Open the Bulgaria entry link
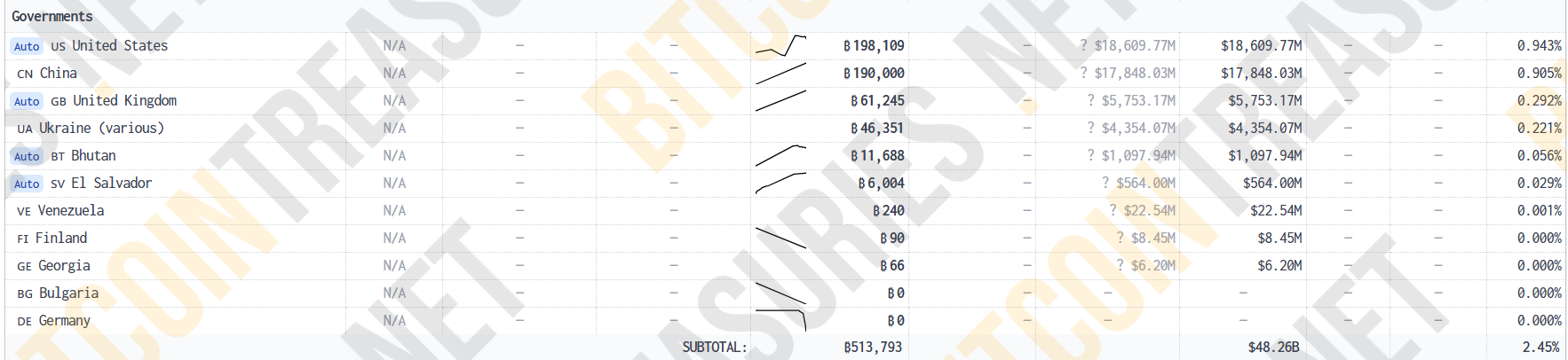Screen dimensions: 1568x360 click(68, 293)
